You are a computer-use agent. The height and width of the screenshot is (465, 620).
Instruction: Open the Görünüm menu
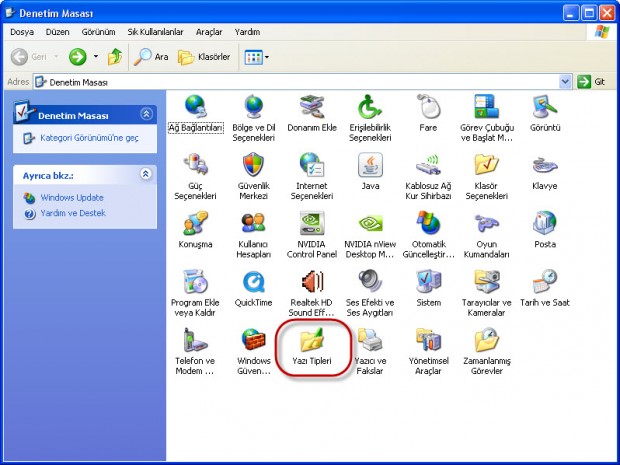click(x=98, y=32)
